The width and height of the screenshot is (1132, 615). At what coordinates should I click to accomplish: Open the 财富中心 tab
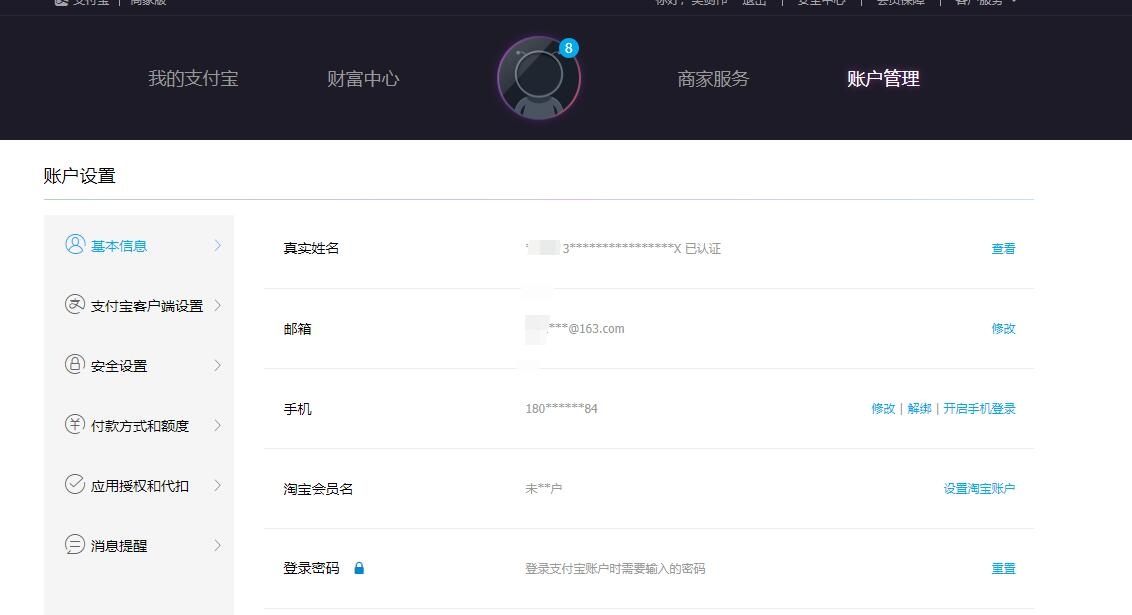pyautogui.click(x=363, y=79)
